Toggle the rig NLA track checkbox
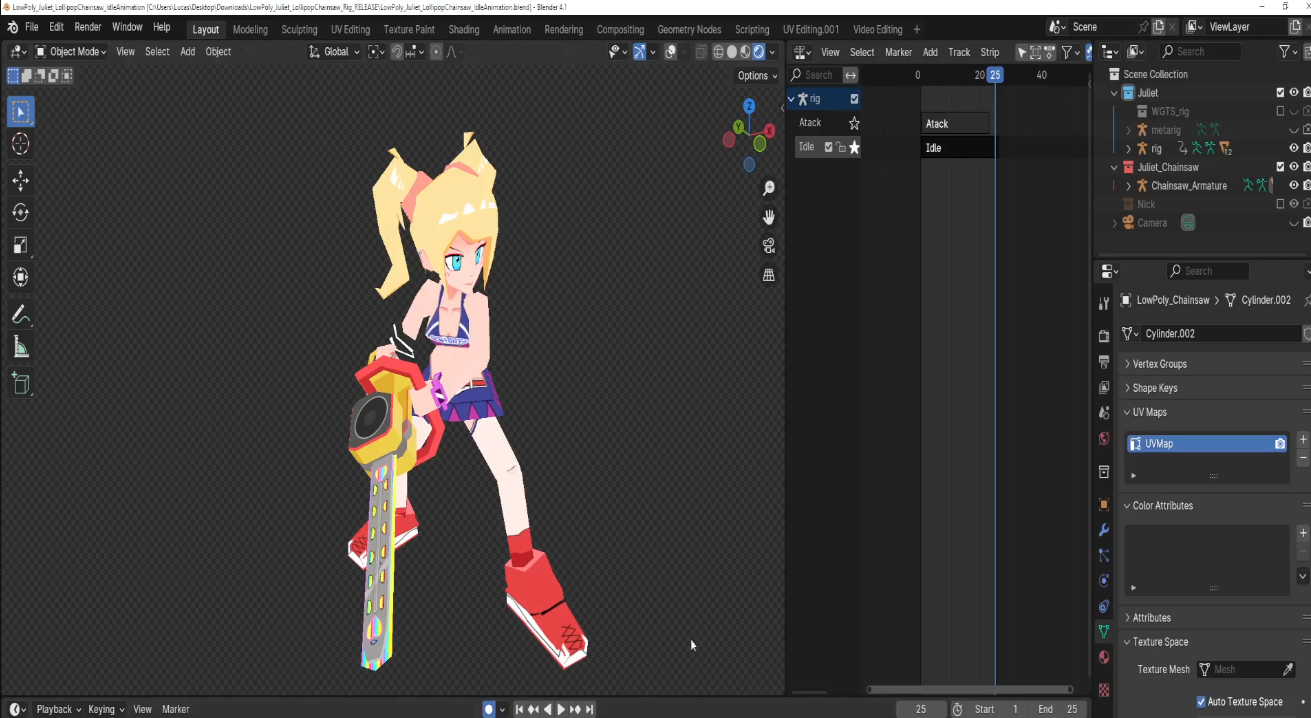 coord(854,99)
